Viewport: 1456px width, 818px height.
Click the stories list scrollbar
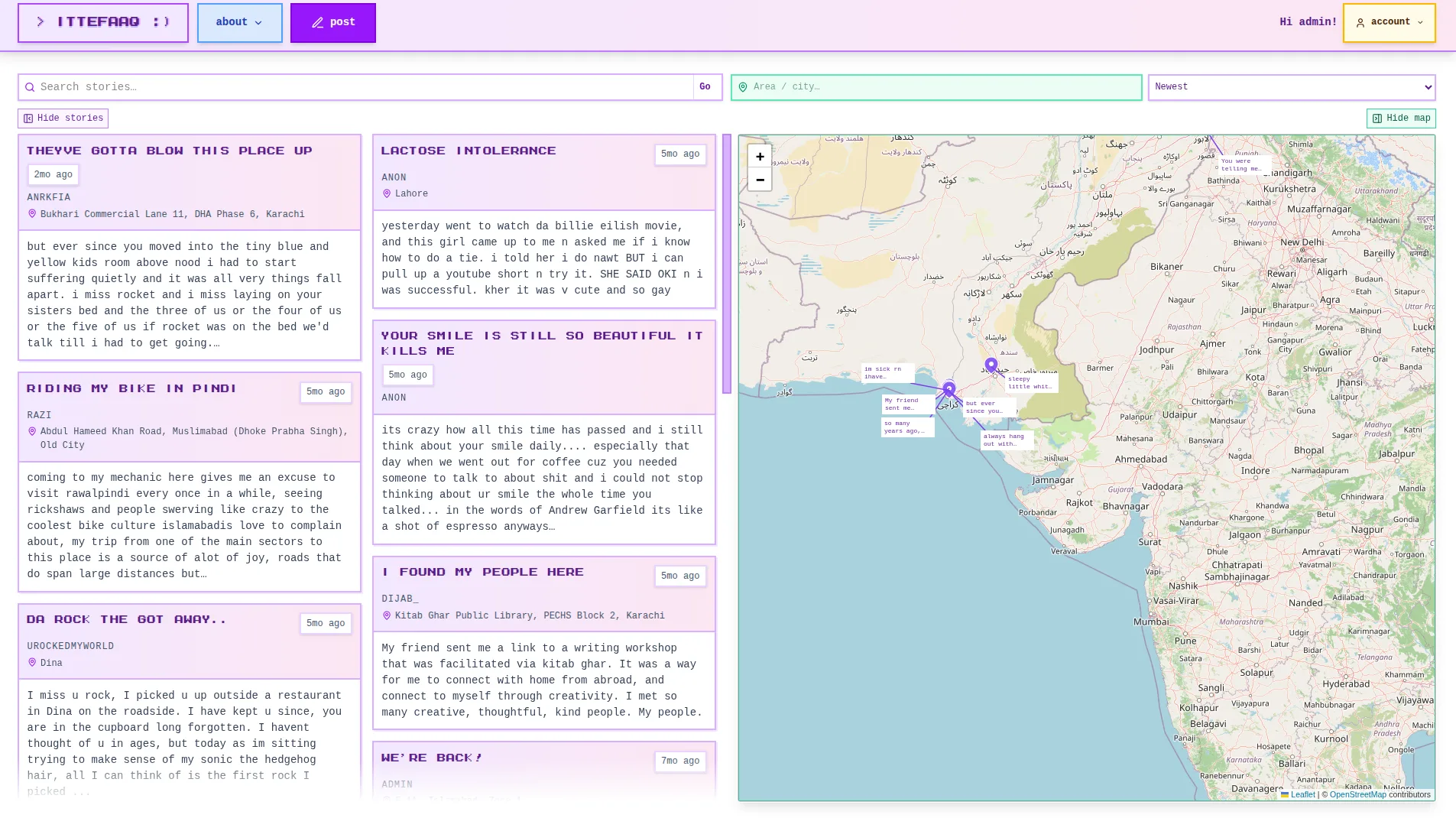tap(727, 264)
